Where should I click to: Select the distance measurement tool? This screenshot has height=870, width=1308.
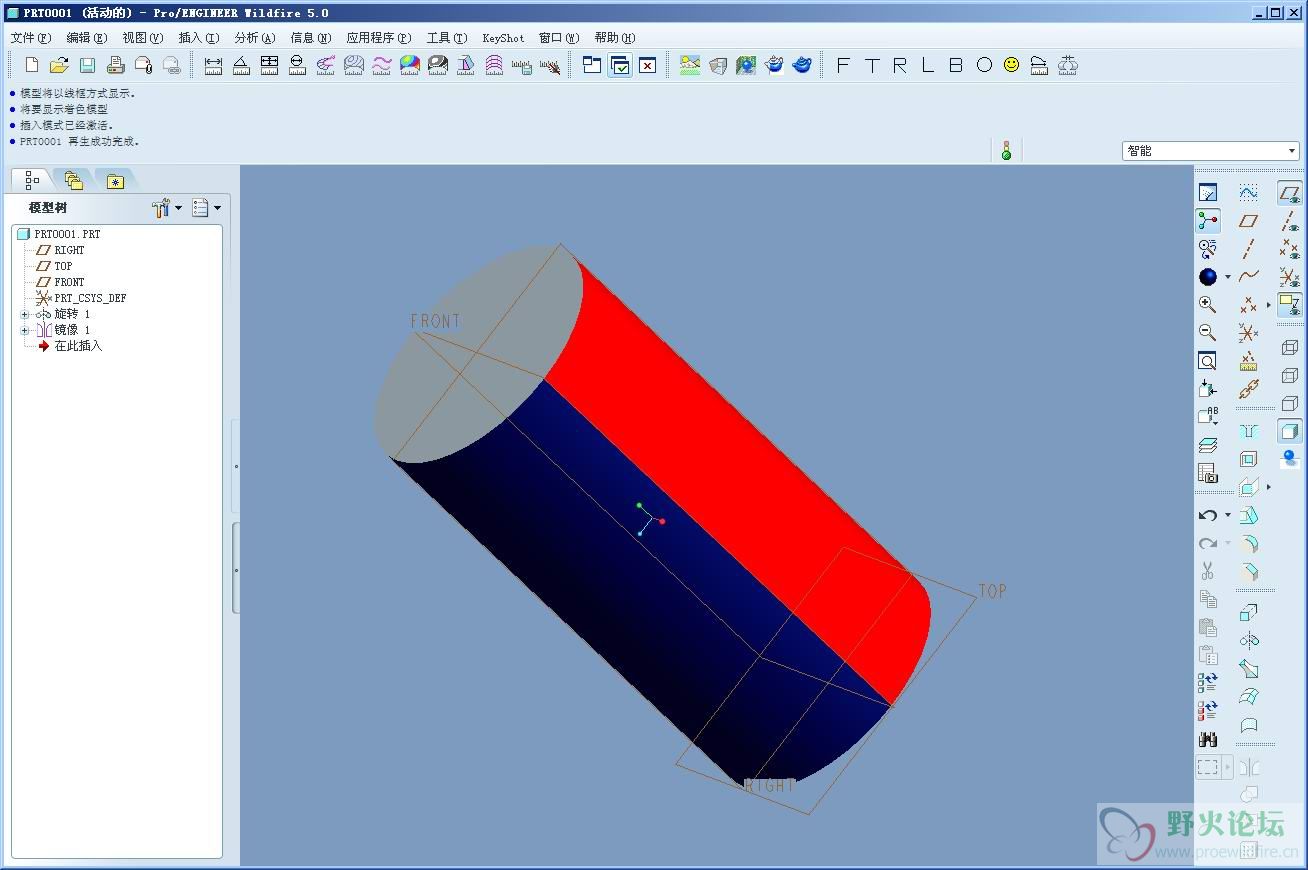pyautogui.click(x=213, y=65)
